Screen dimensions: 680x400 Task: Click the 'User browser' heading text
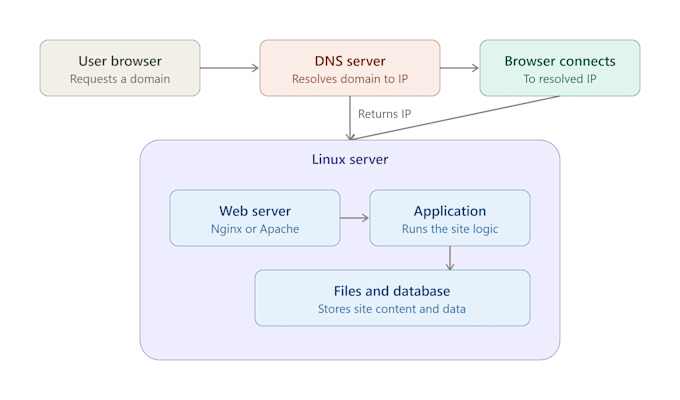click(120, 61)
